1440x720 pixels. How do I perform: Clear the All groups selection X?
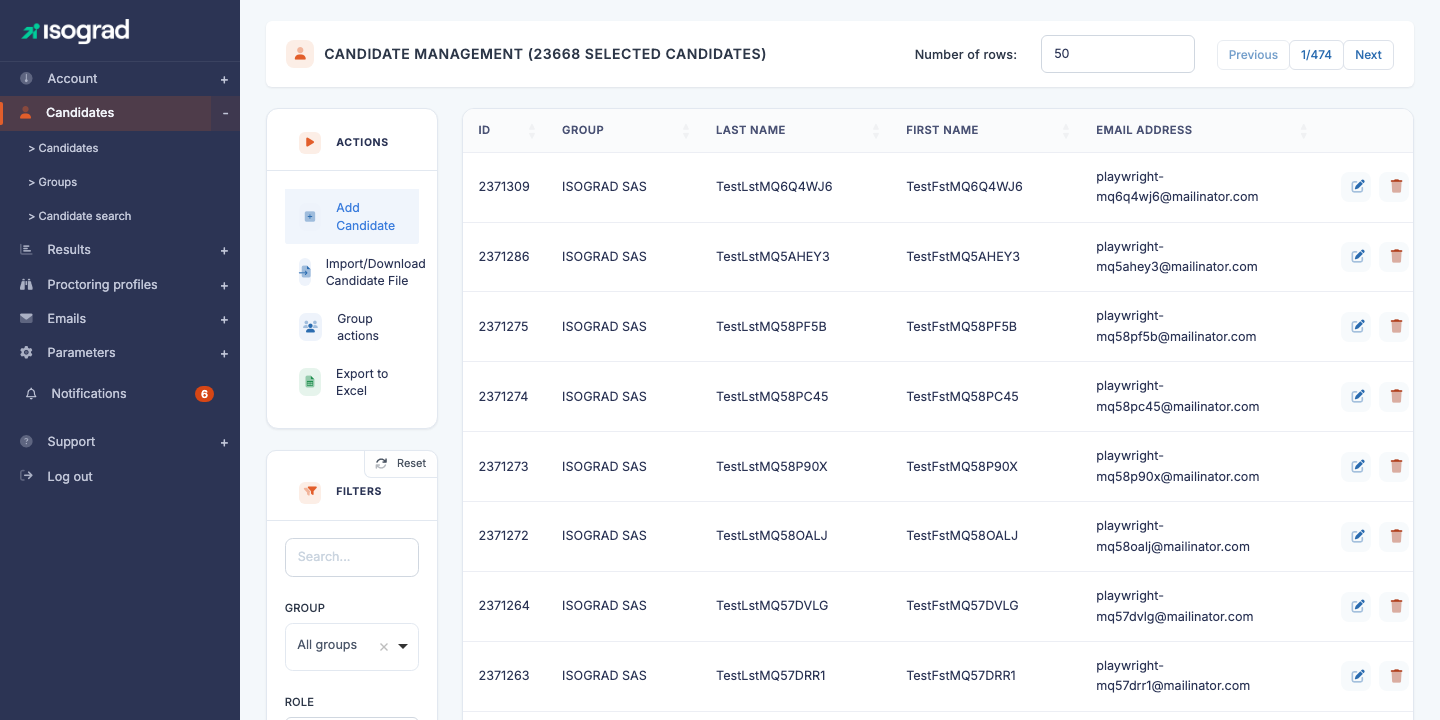(x=383, y=647)
